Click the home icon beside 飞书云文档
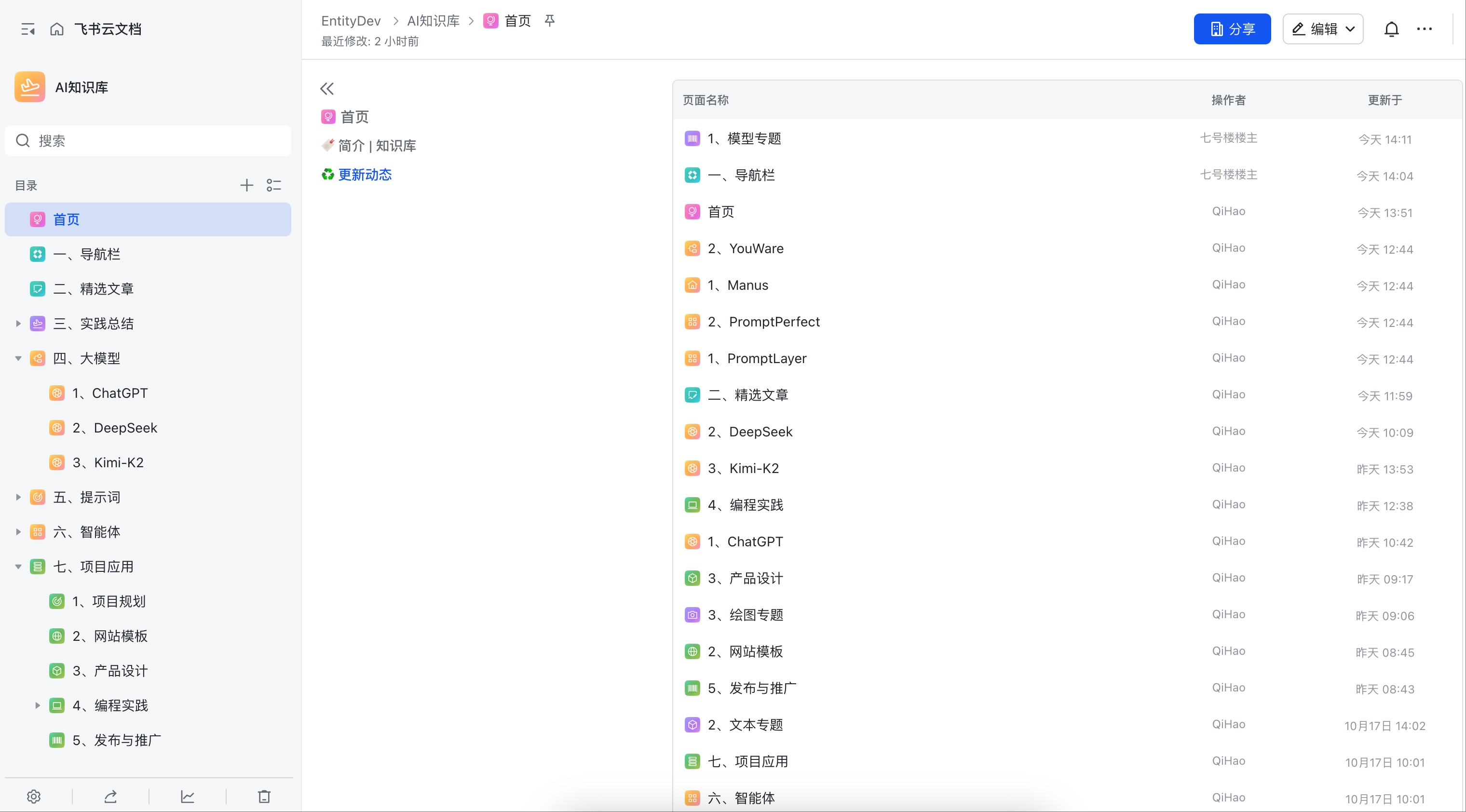 tap(56, 29)
